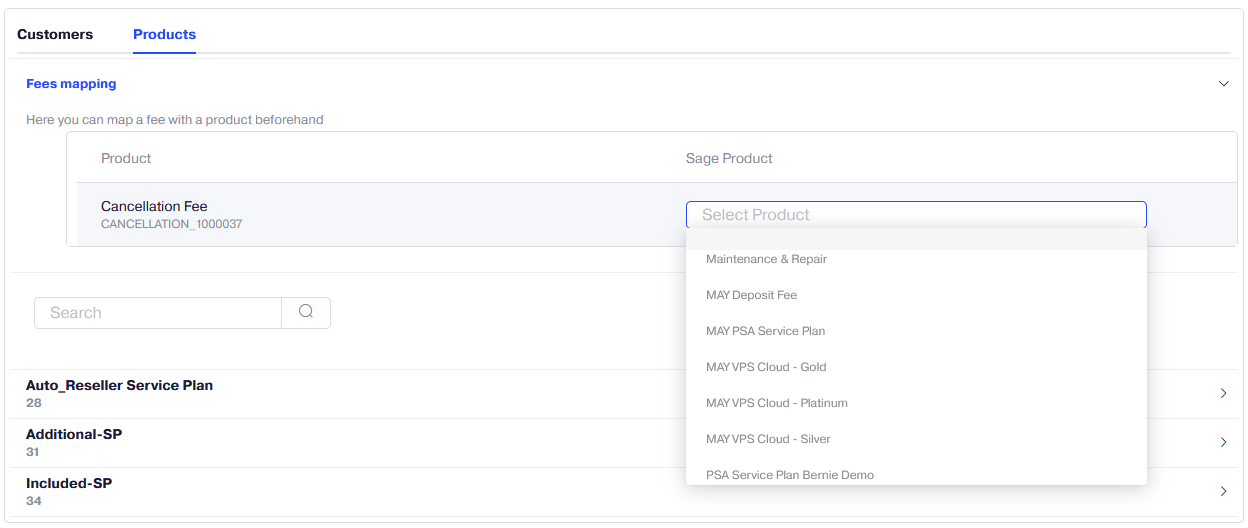Expand the Included-SP row arrow
This screenshot has width=1248, height=528.
point(1223,491)
